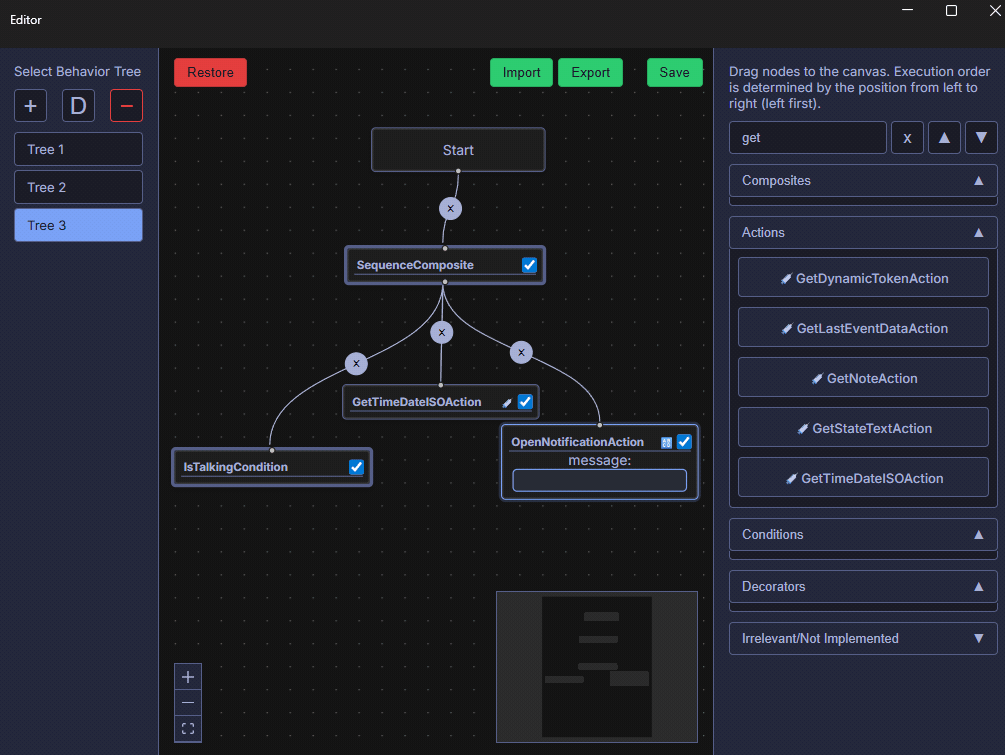Click the fit-view icon above the minimap

[187, 728]
